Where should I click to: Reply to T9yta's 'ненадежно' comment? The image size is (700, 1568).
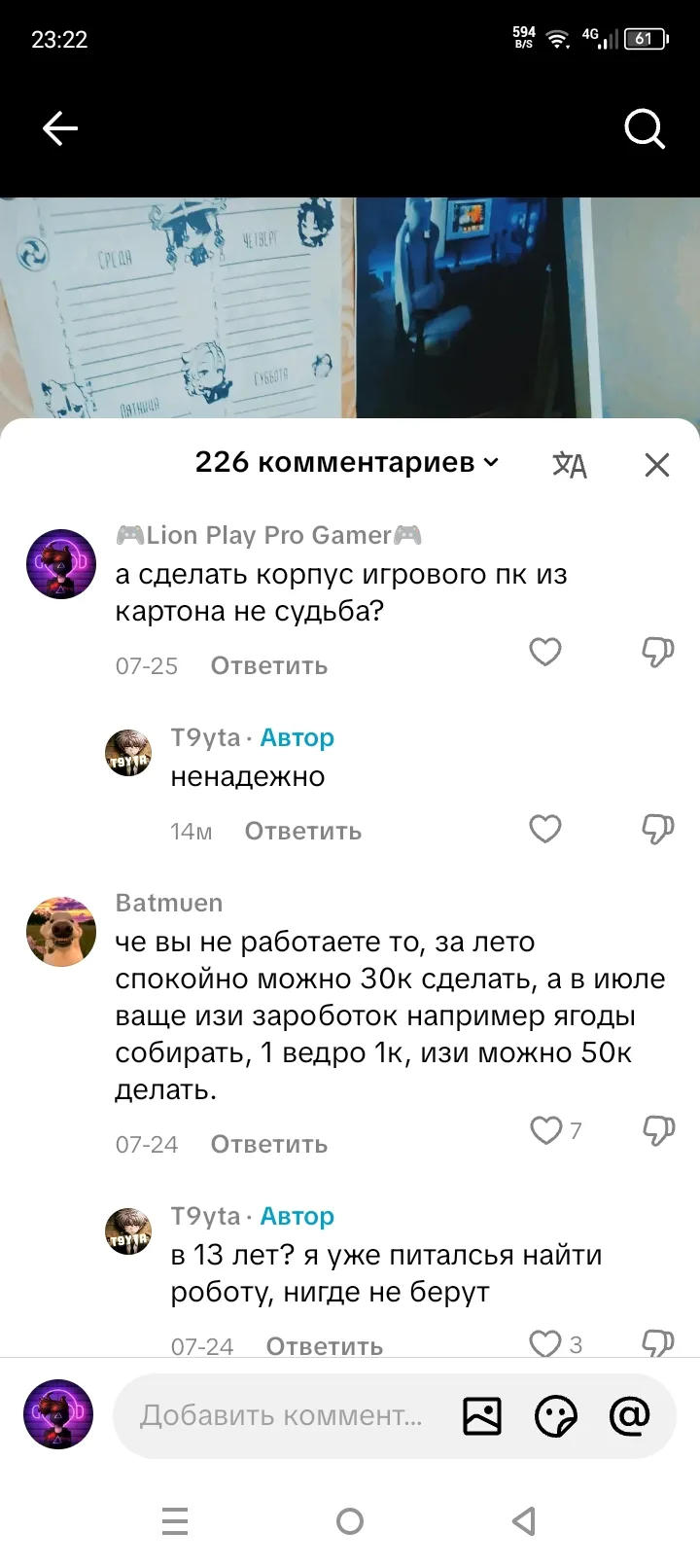pos(303,832)
